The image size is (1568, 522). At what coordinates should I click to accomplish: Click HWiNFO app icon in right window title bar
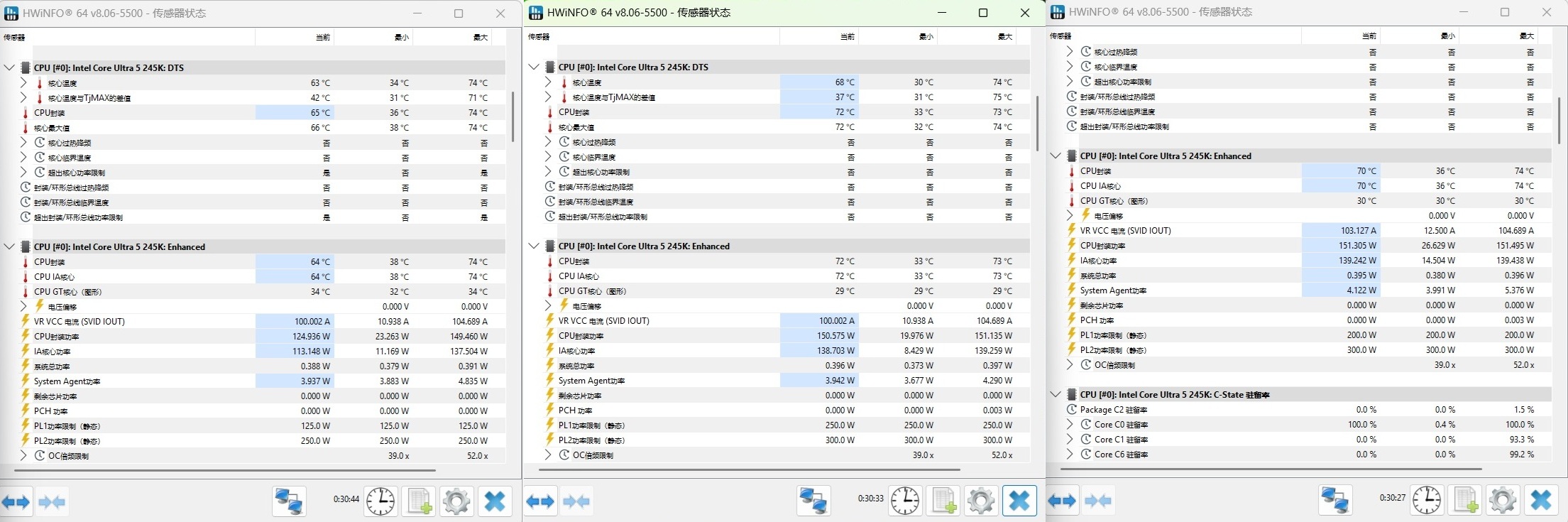[x=1058, y=12]
